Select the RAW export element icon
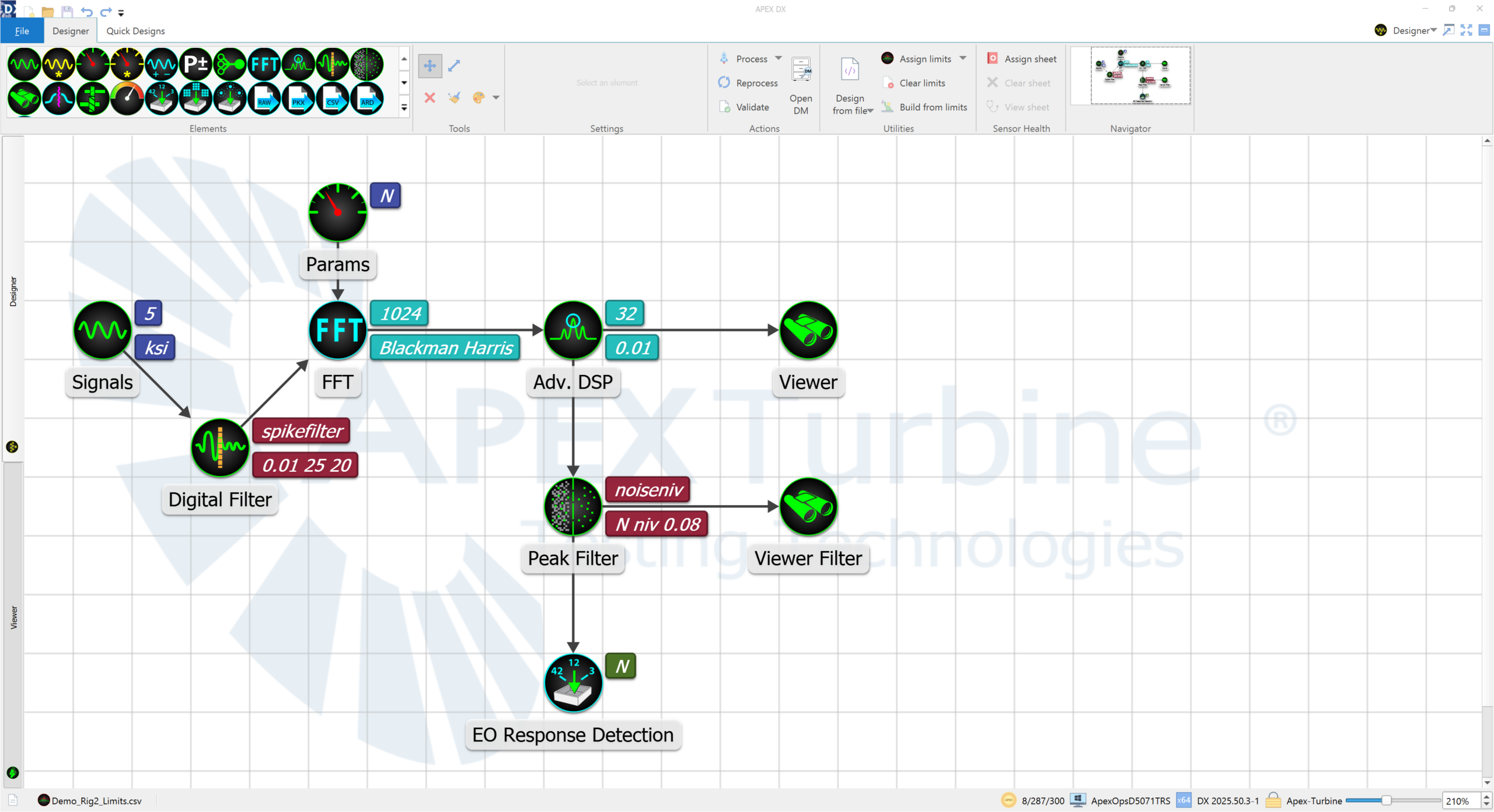Screen dimensions: 1494x812 pyautogui.click(x=264, y=99)
